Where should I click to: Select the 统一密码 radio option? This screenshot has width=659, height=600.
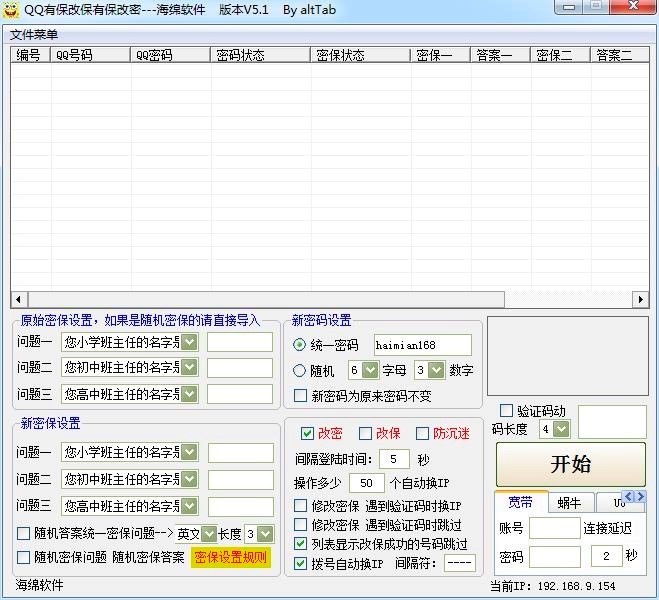[300, 345]
